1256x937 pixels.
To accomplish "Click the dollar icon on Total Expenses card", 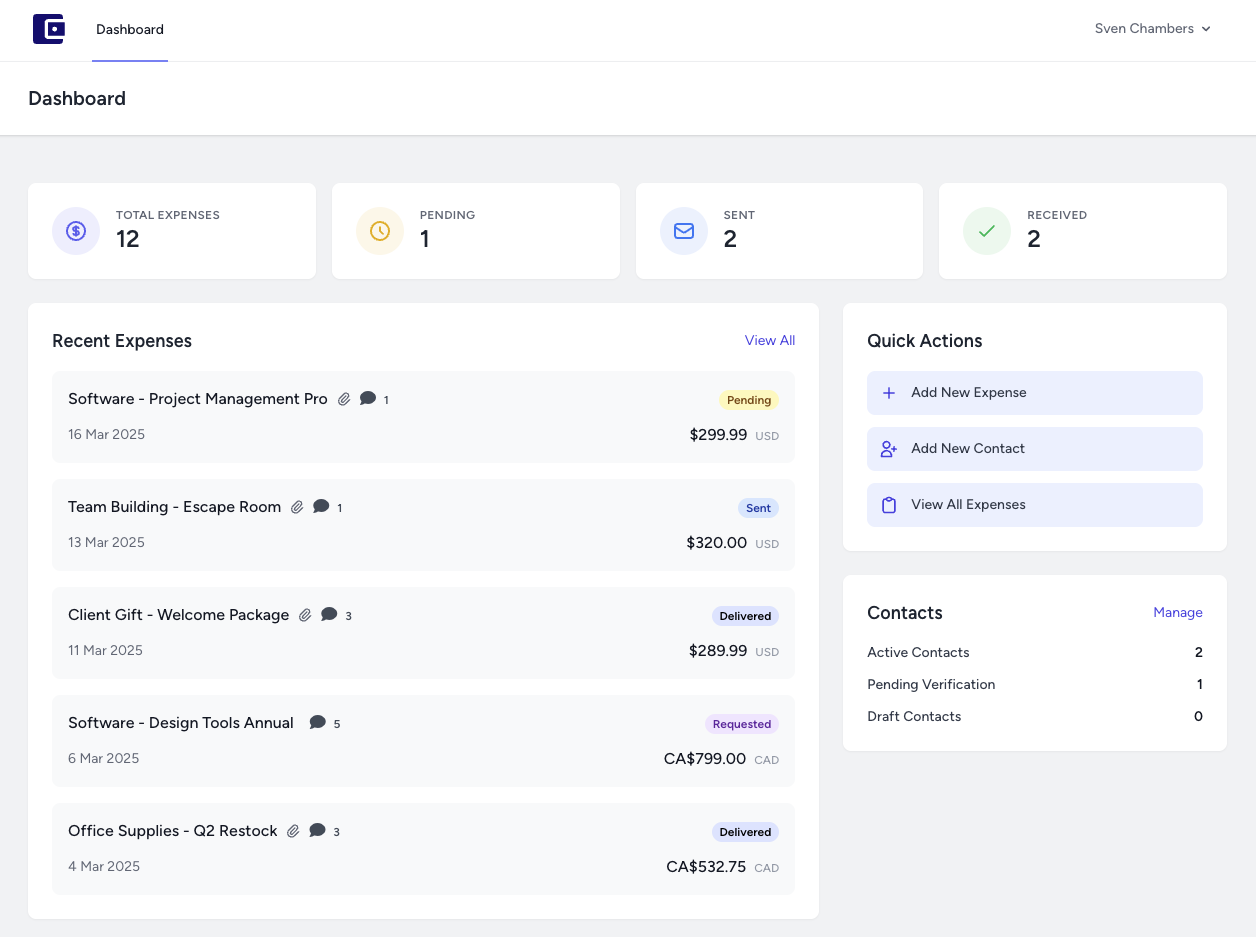I will 76,231.
